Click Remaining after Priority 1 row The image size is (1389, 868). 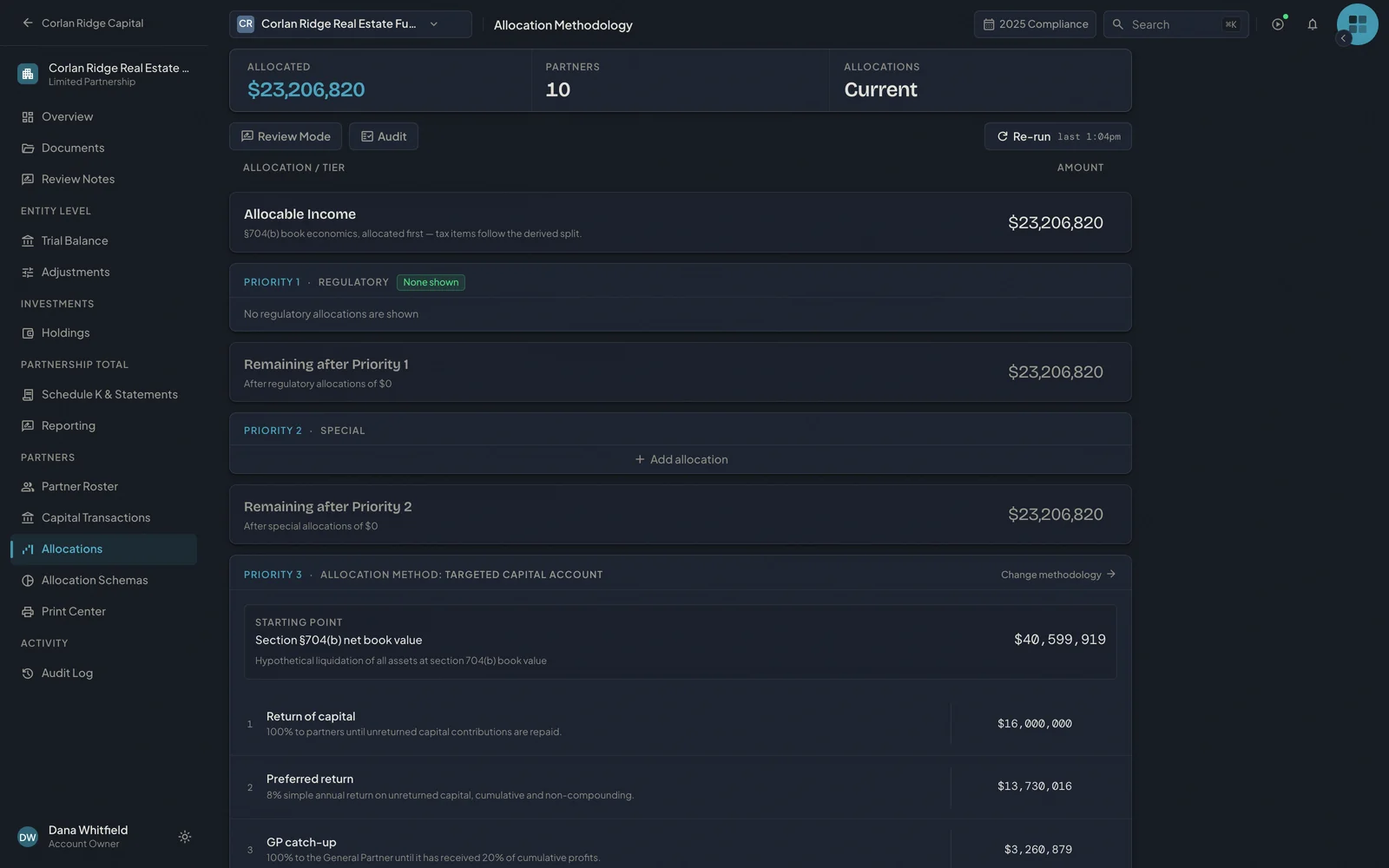tap(681, 372)
